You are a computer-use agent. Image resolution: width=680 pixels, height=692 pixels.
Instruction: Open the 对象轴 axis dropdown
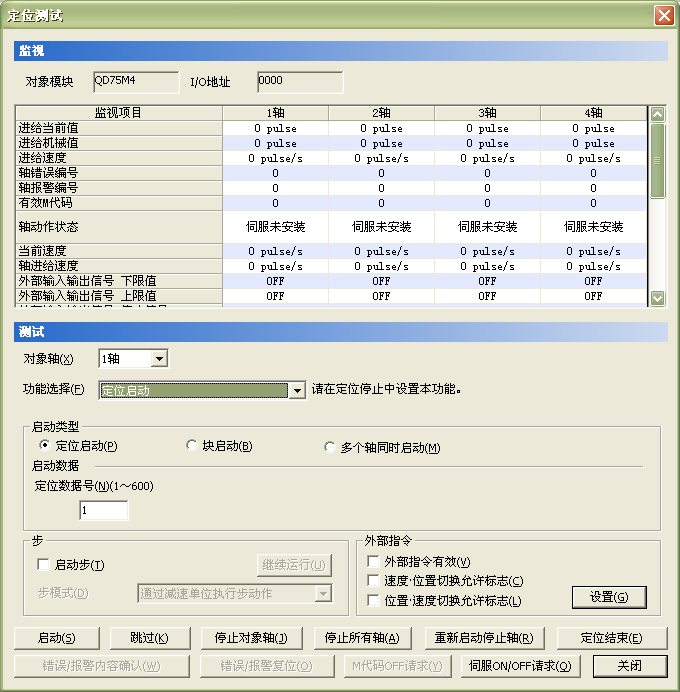coord(159,359)
